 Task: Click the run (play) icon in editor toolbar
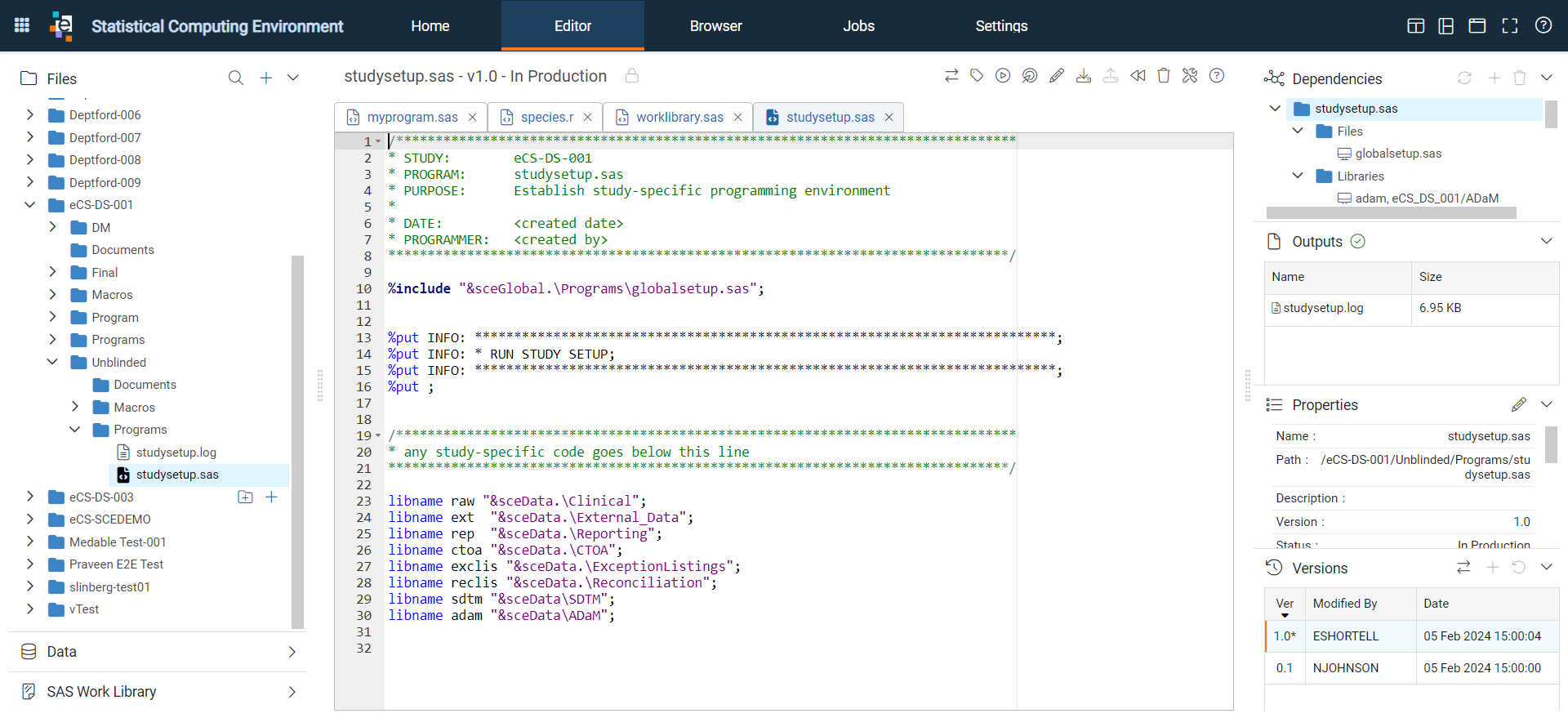pos(1003,76)
